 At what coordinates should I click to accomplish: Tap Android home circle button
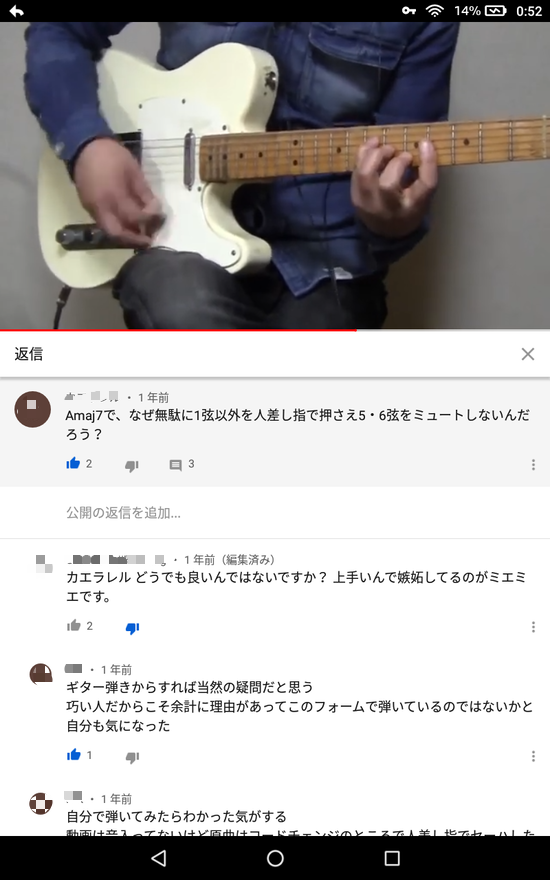[x=275, y=858]
